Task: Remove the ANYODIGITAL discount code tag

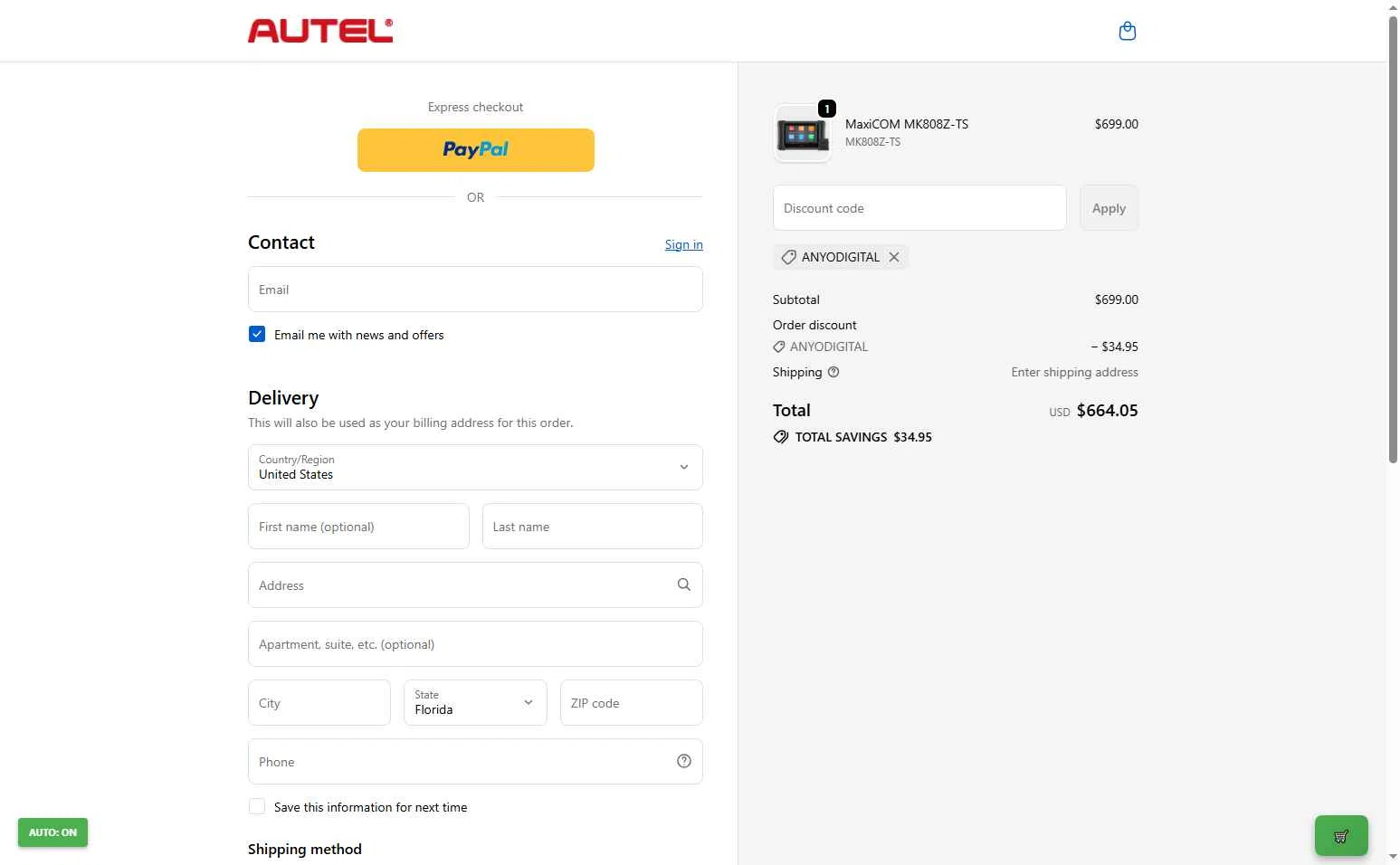Action: coord(894,257)
